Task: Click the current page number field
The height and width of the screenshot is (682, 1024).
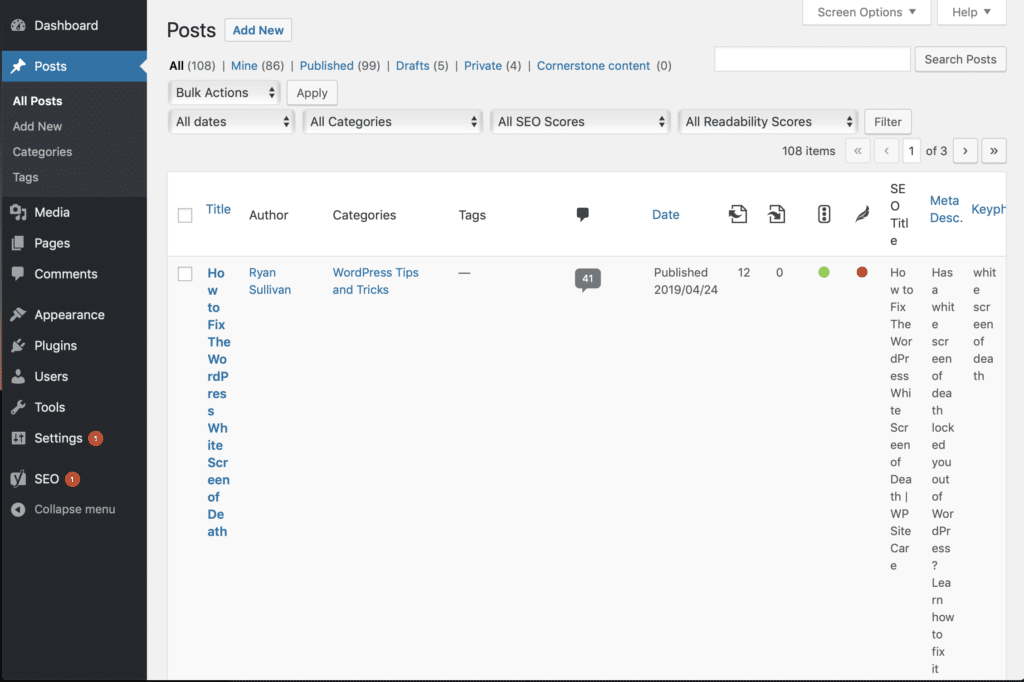Action: (911, 151)
